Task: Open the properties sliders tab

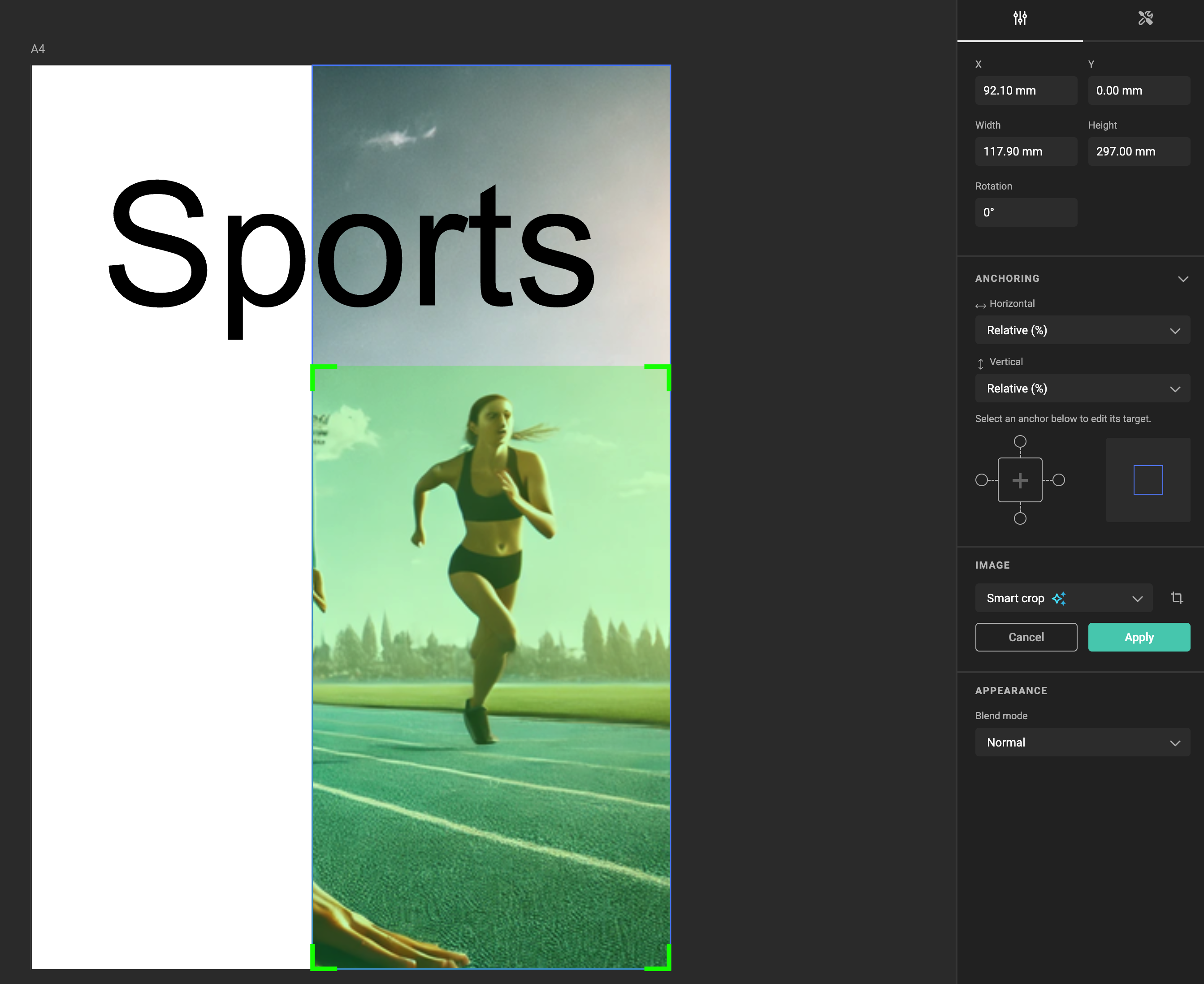Action: point(1020,19)
